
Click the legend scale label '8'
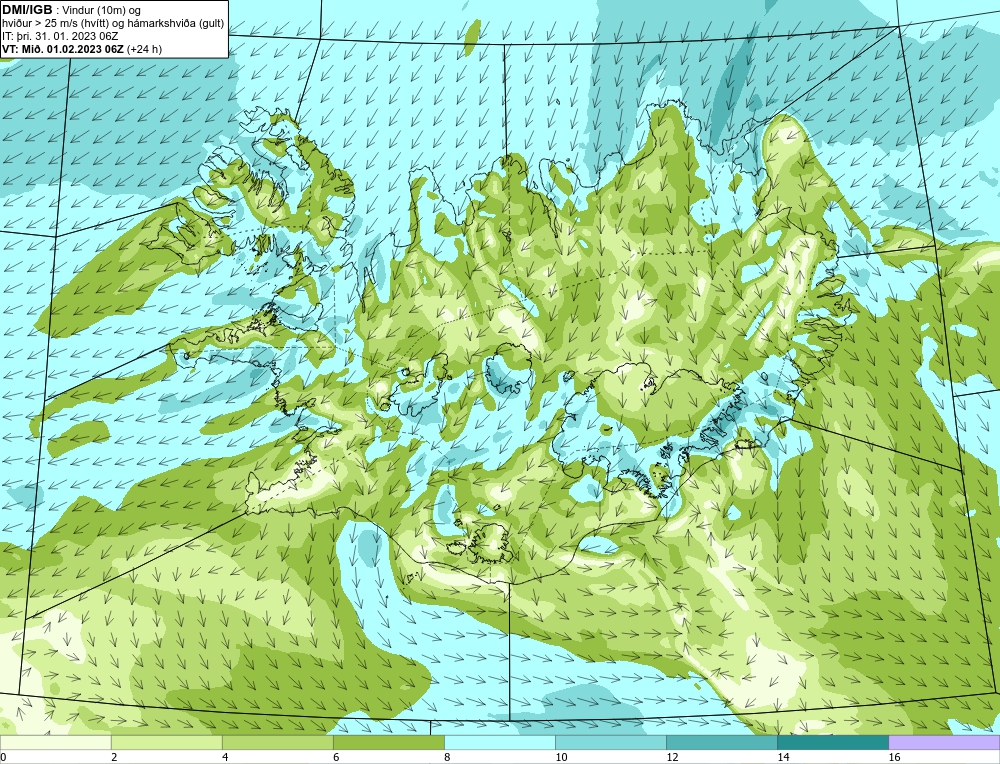447,757
